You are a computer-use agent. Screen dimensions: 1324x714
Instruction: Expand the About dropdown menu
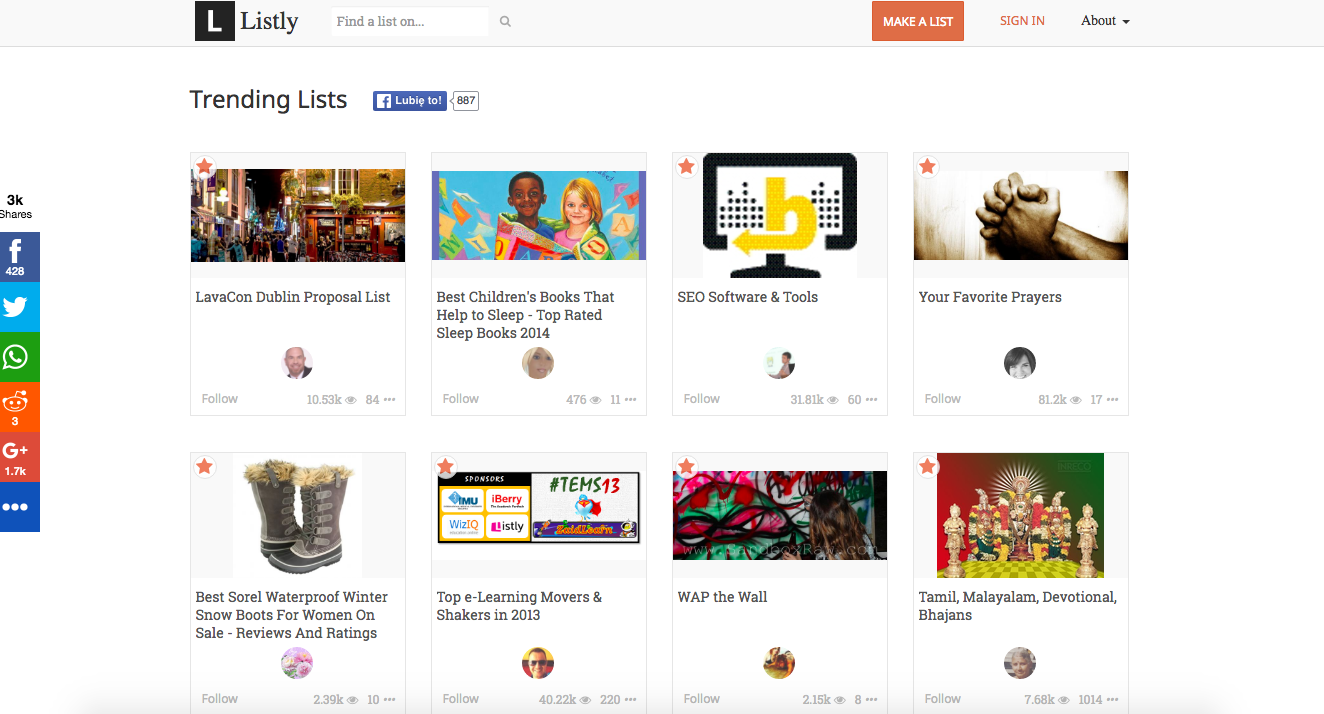tap(1105, 21)
